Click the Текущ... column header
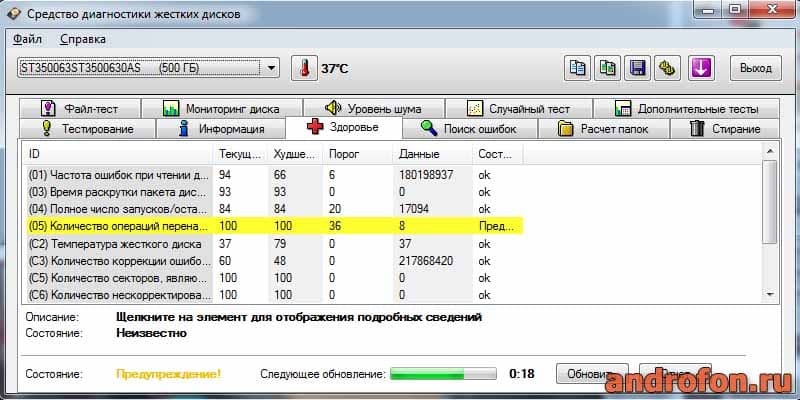 (240, 154)
